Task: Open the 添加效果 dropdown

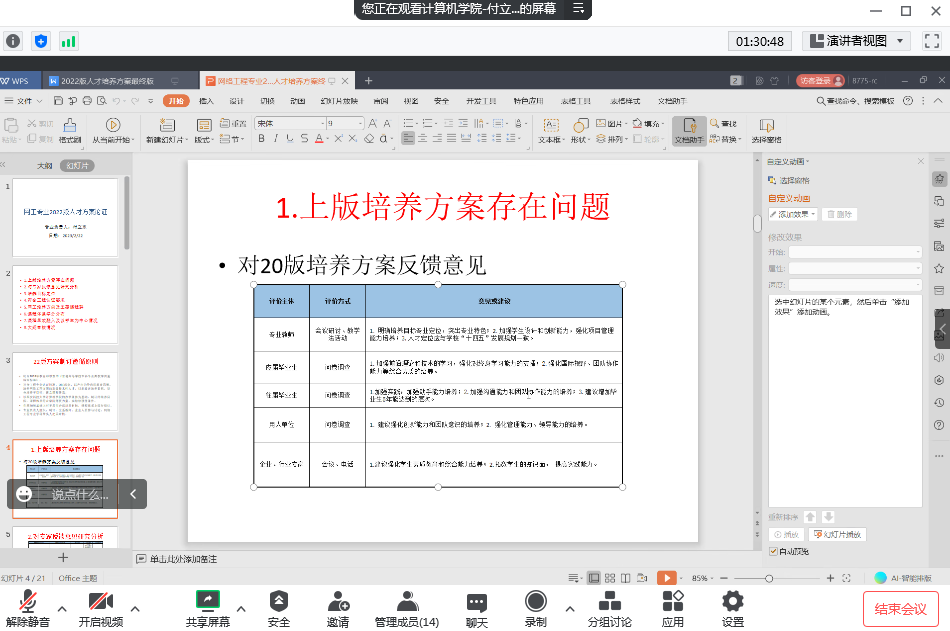Action: (x=793, y=214)
